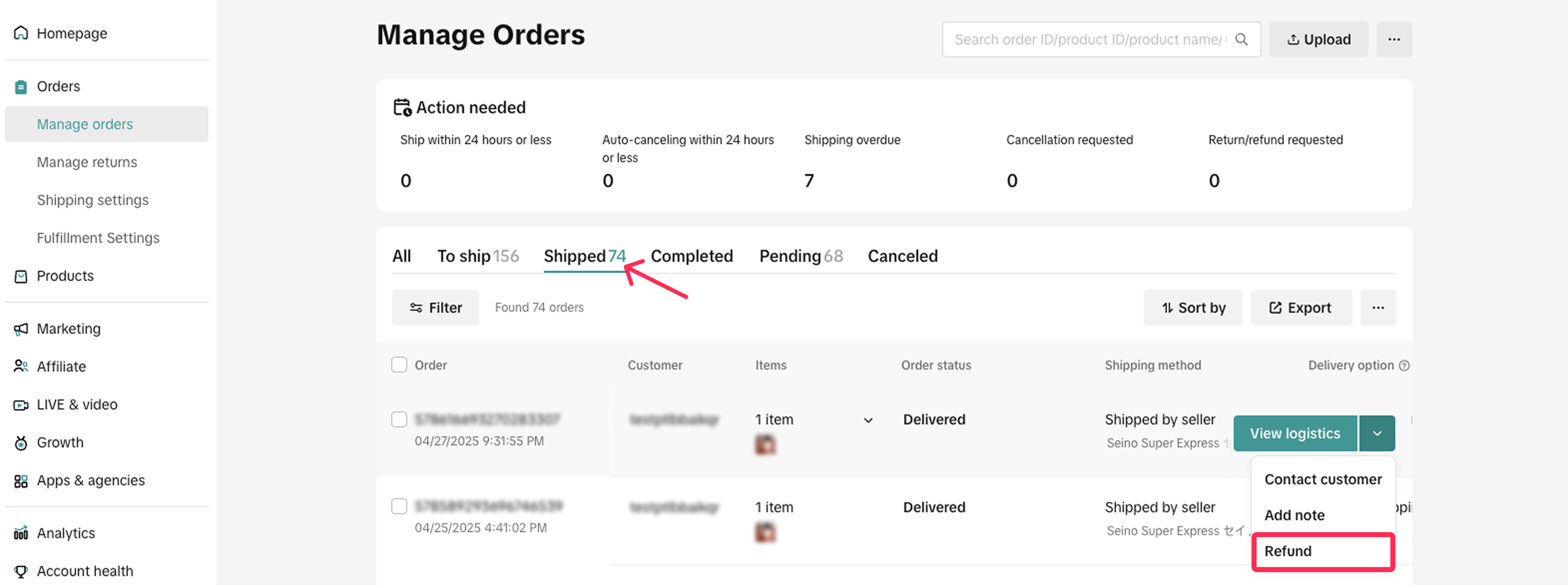1568x585 pixels.
Task: Click the order search input field
Action: 1089,39
